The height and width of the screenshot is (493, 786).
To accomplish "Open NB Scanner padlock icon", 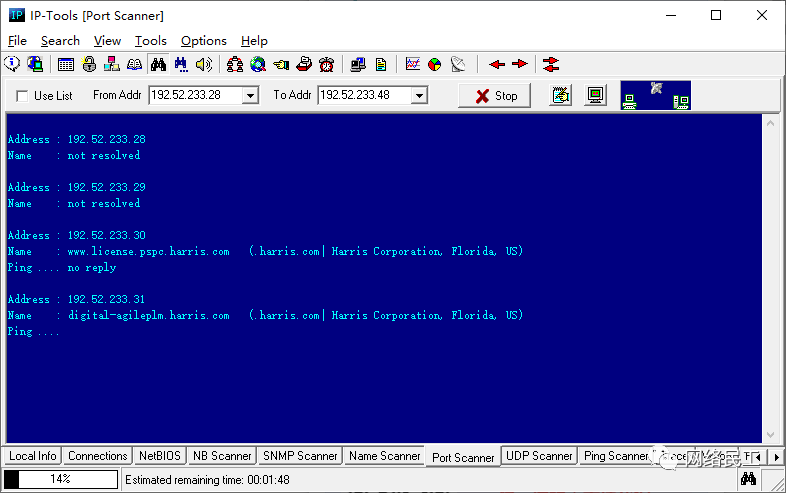I will [x=89, y=64].
